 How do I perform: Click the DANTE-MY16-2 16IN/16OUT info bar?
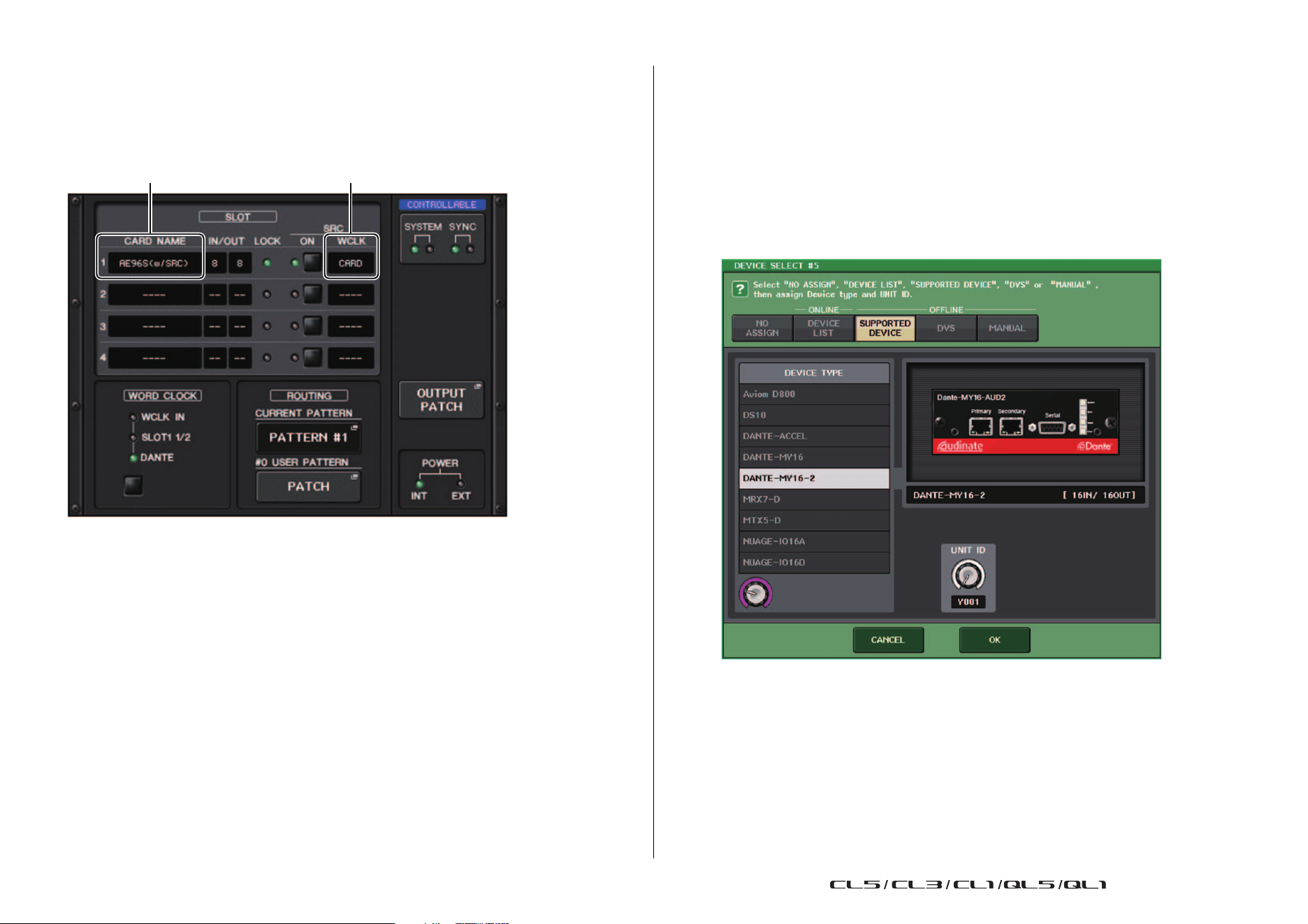tap(1025, 495)
